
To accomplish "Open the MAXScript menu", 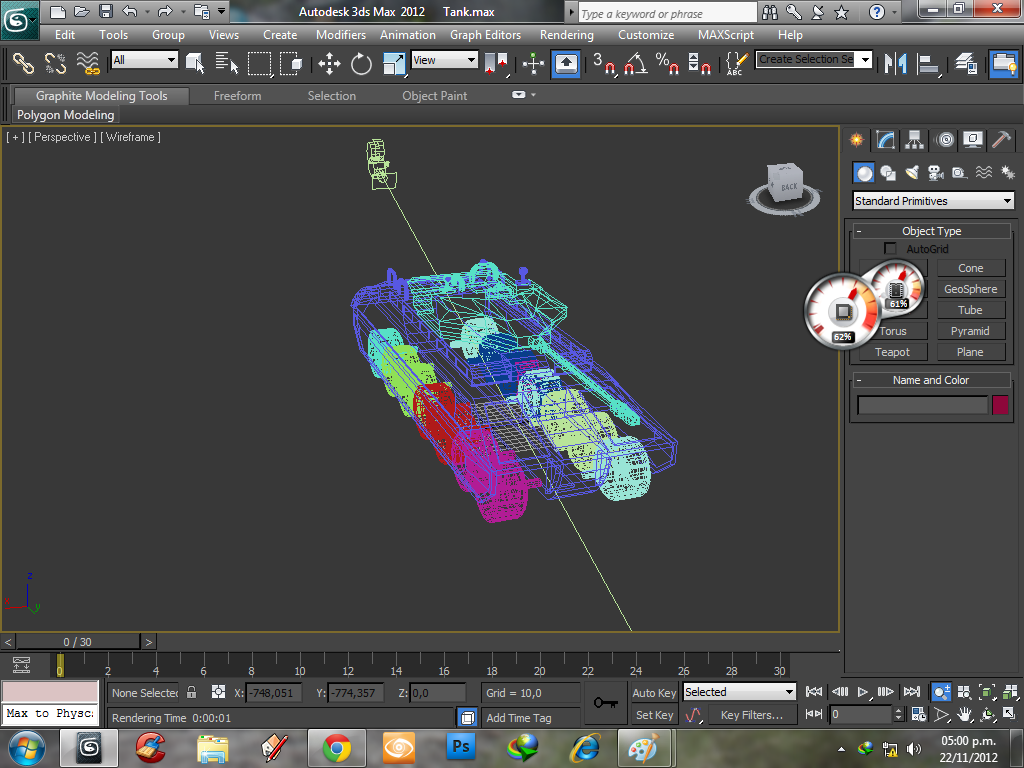I will point(726,35).
